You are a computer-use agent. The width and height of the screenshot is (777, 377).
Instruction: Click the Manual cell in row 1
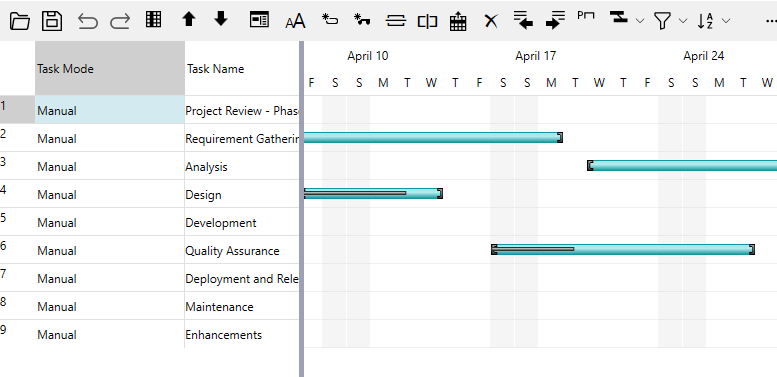pyautogui.click(x=110, y=110)
